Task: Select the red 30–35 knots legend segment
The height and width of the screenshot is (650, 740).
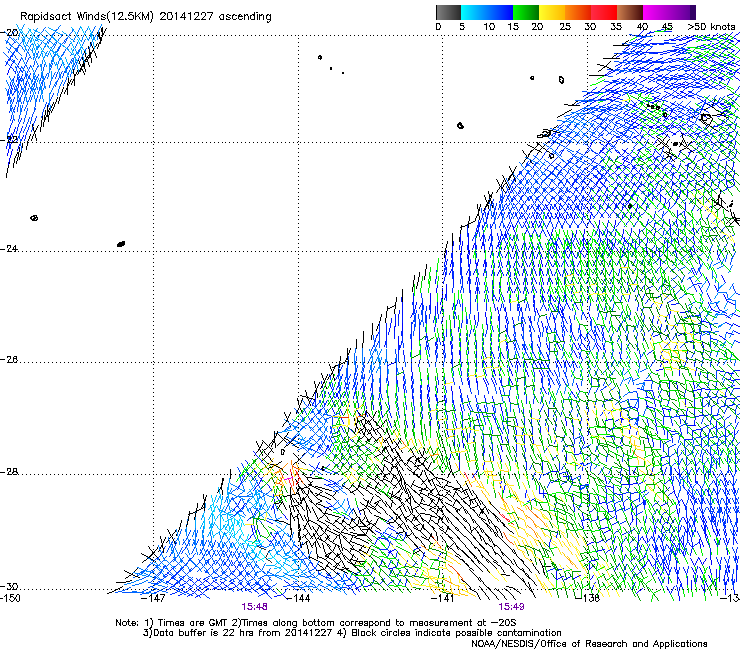Action: [x=604, y=12]
